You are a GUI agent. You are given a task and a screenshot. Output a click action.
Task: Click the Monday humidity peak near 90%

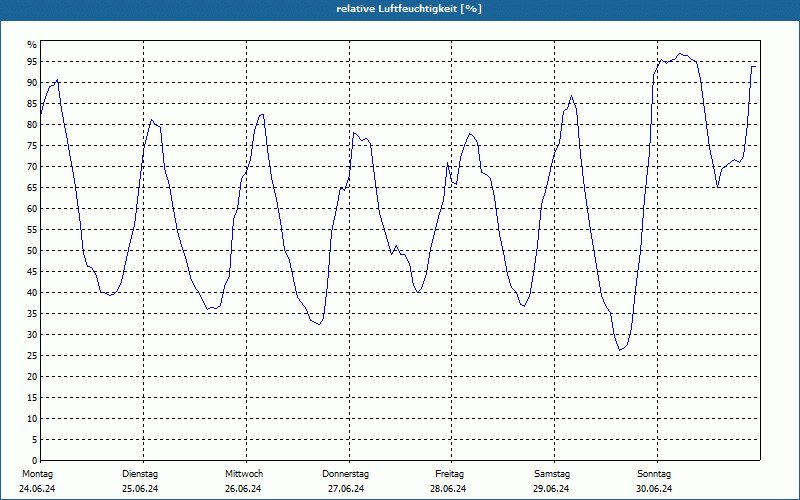(57, 80)
